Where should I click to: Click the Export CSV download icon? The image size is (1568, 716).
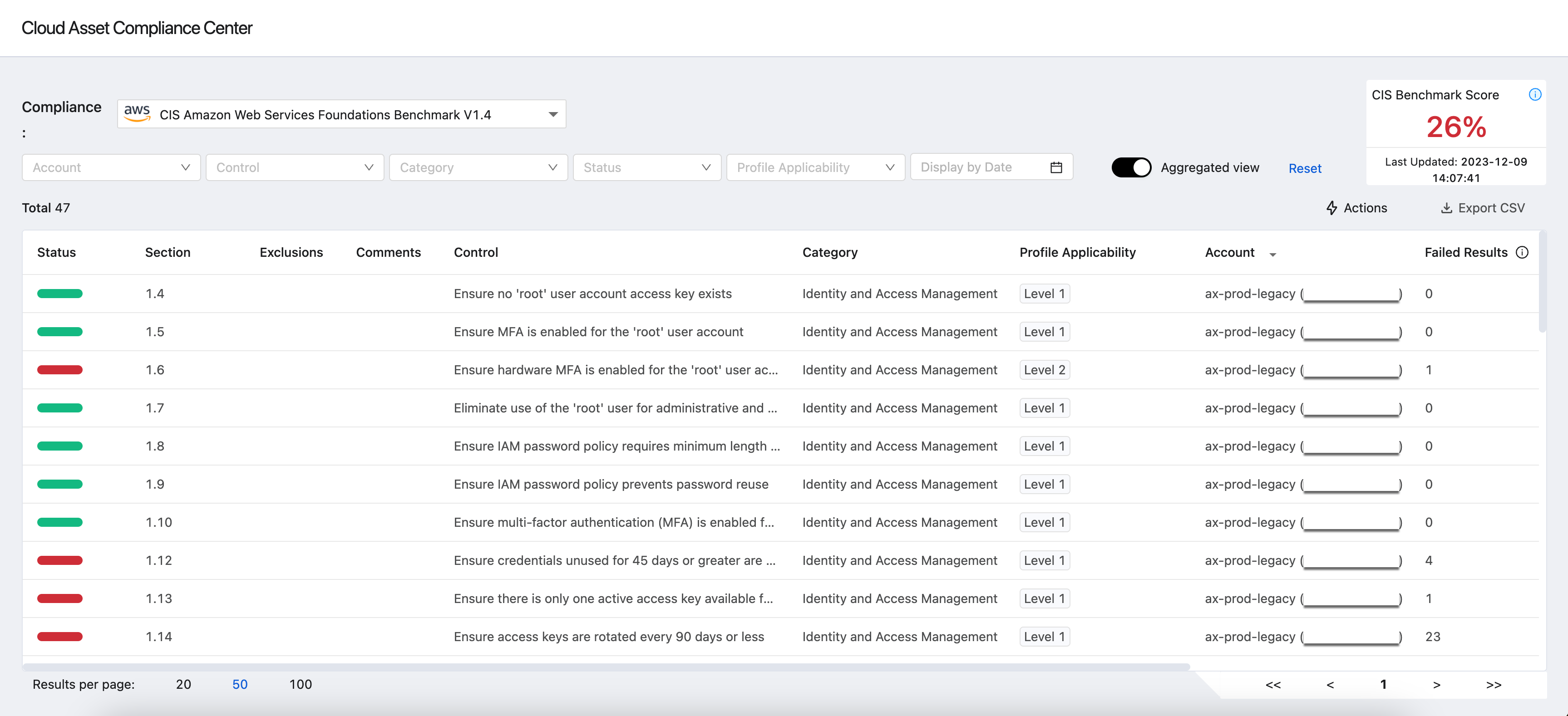pos(1446,208)
